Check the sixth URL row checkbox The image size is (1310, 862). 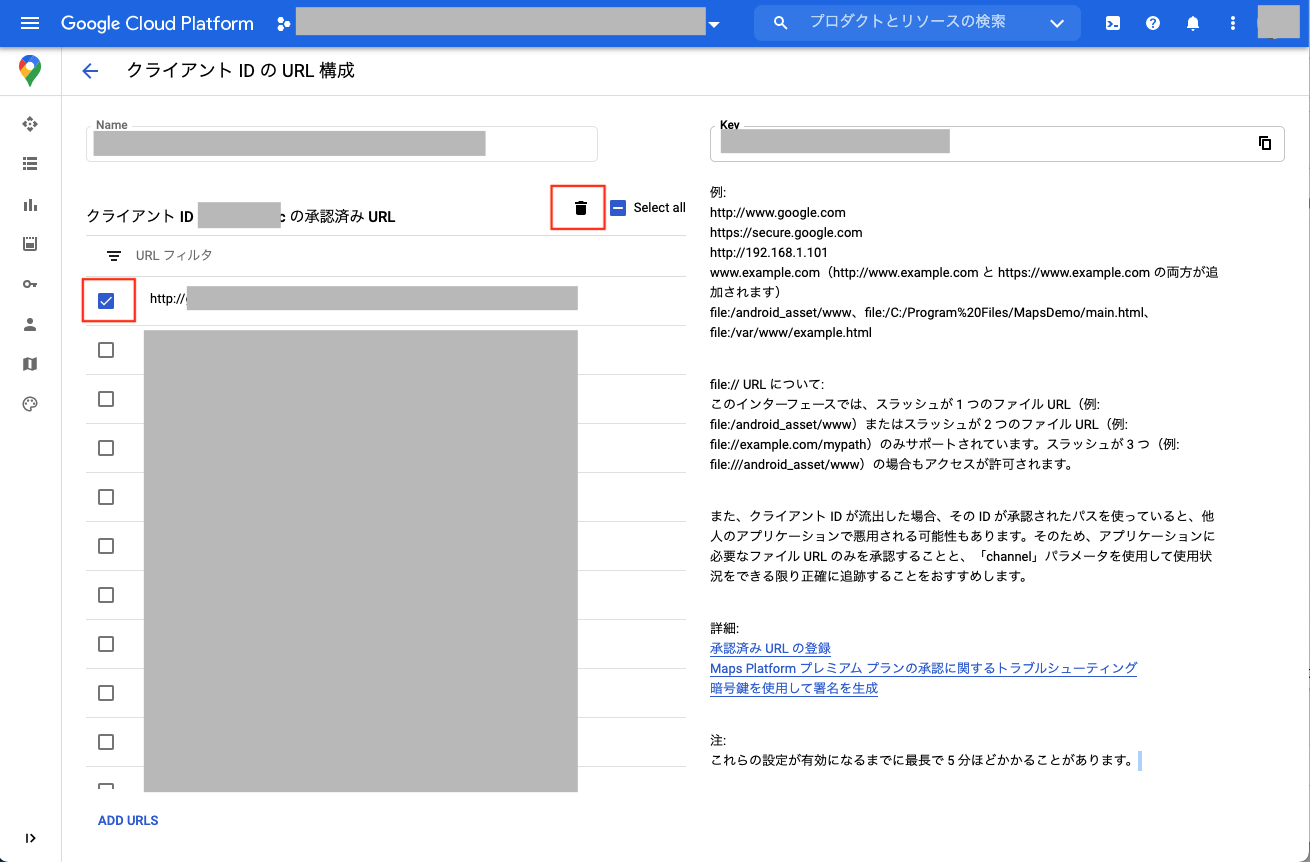tap(106, 546)
